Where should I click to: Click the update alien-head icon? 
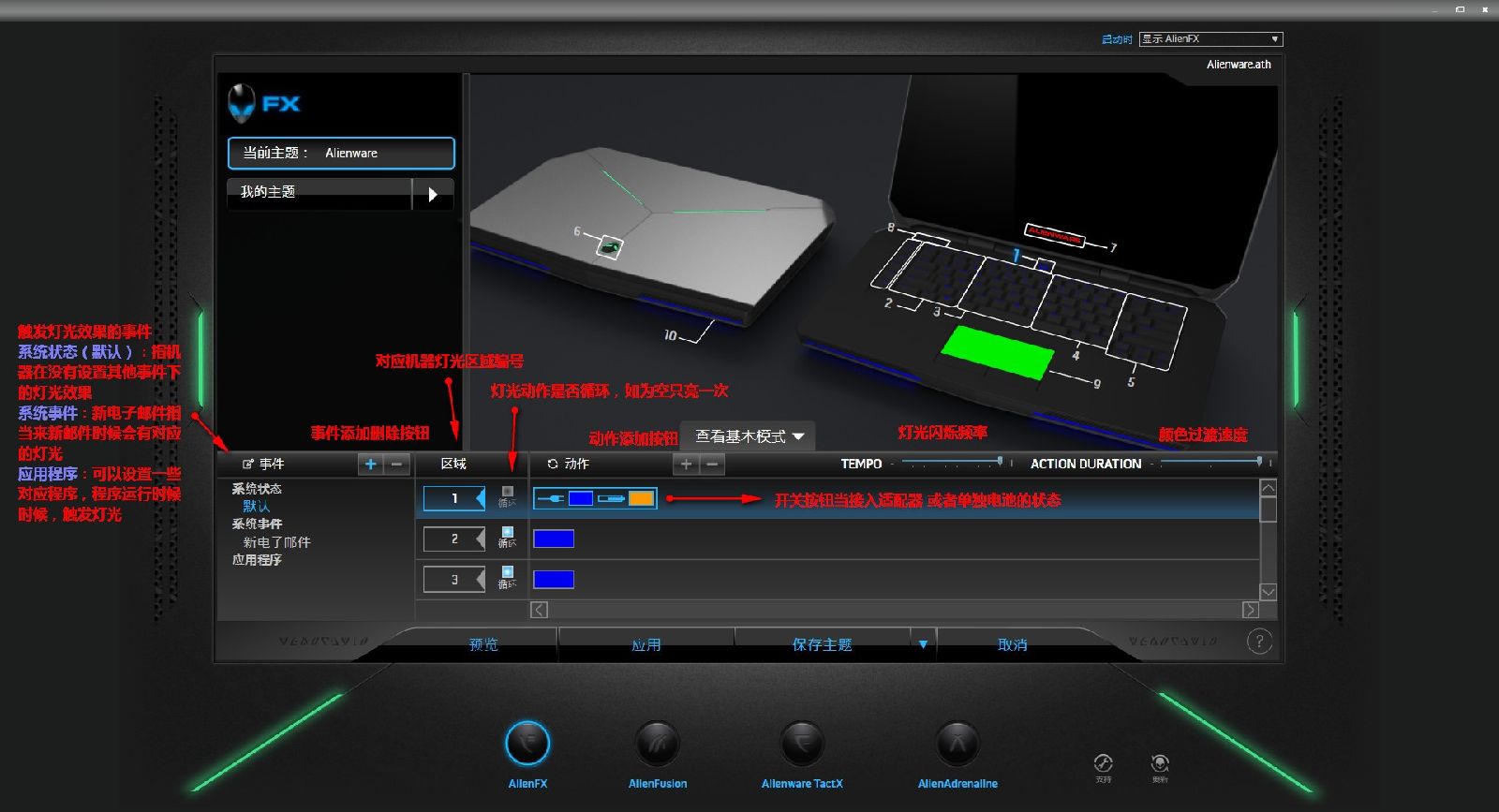(1160, 762)
